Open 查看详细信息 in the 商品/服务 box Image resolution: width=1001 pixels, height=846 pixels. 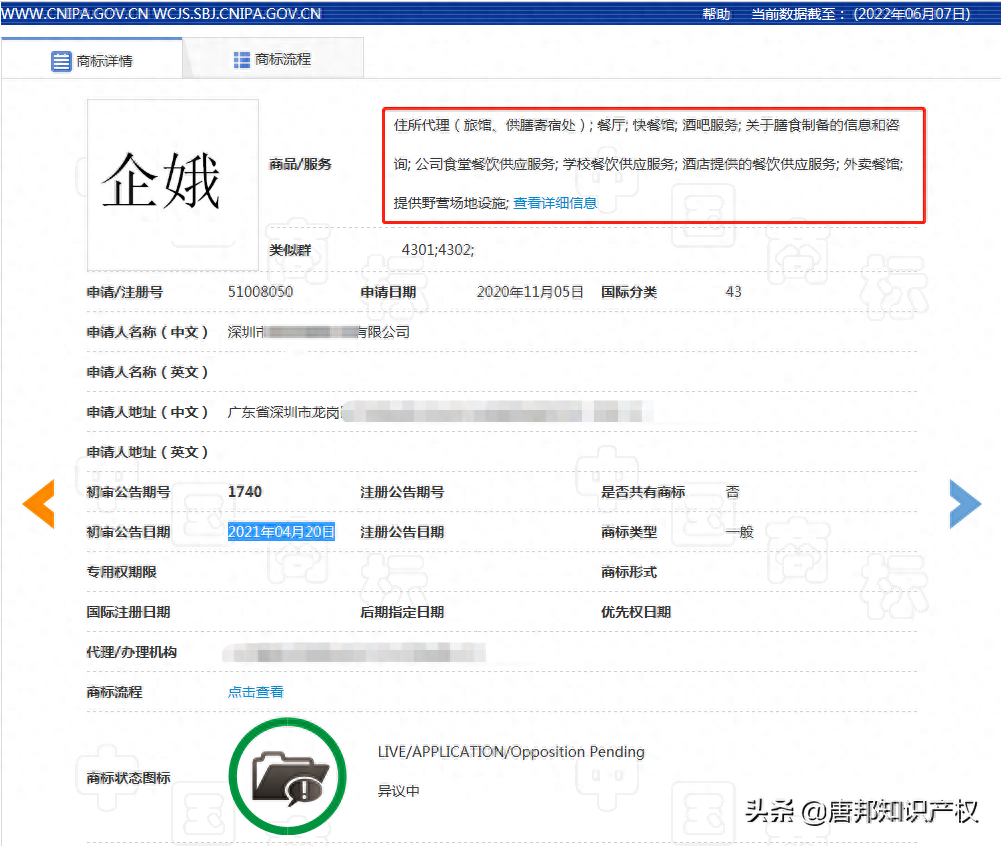point(555,201)
